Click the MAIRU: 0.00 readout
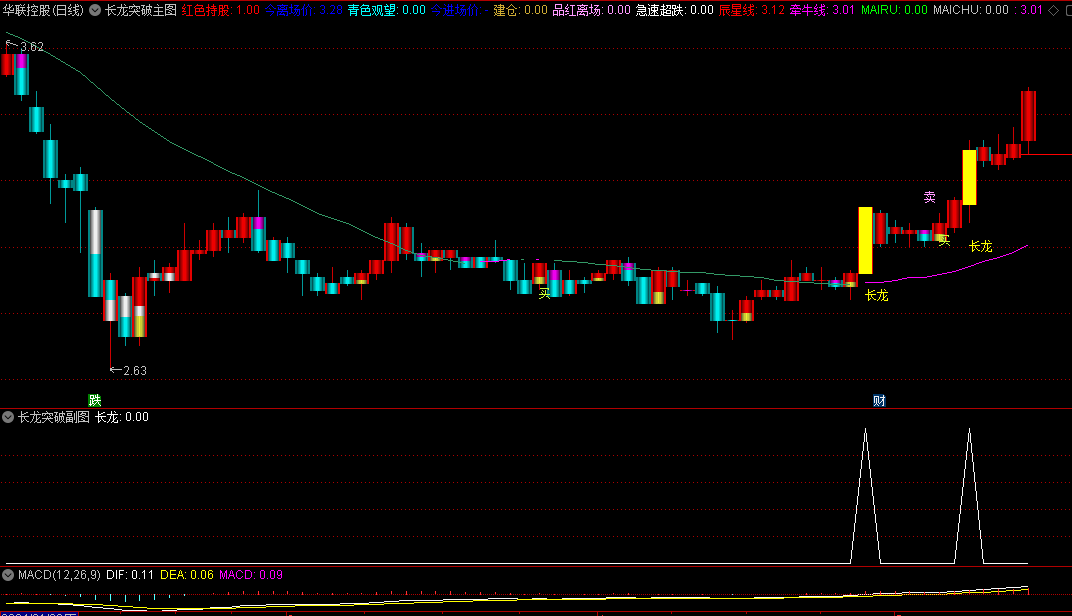Image resolution: width=1072 pixels, height=616 pixels. pyautogui.click(x=894, y=10)
